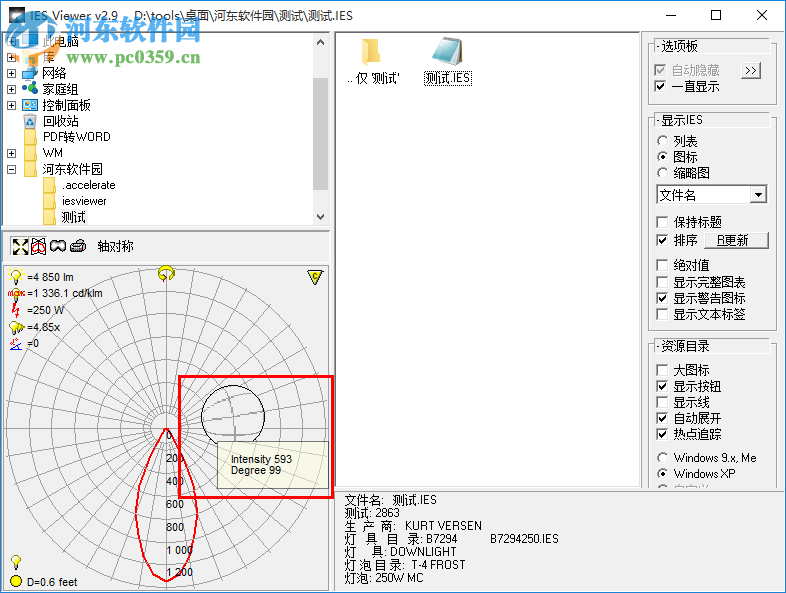Click the '文件名: 测试.IES' info line
This screenshot has height=593, width=786.
click(390, 500)
